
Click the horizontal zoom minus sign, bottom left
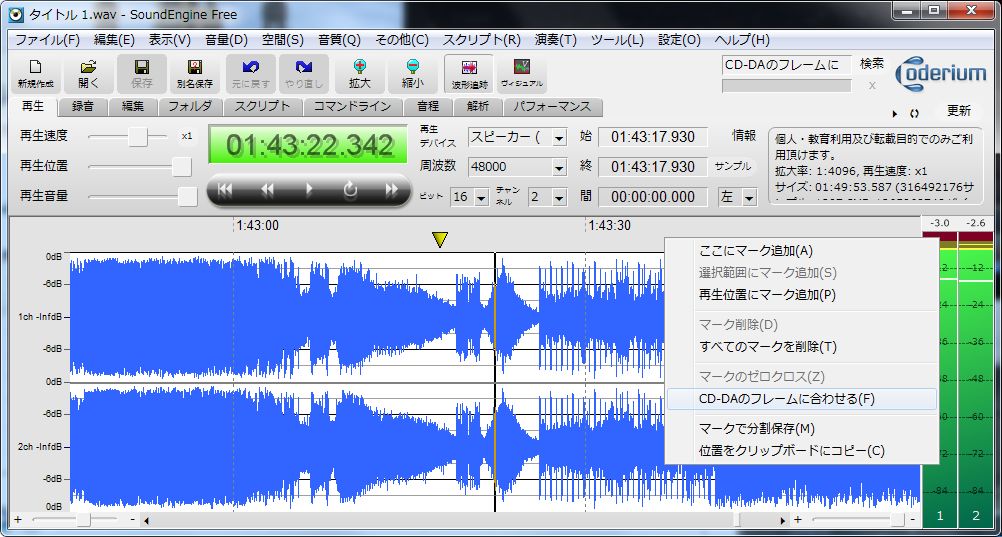(x=132, y=520)
